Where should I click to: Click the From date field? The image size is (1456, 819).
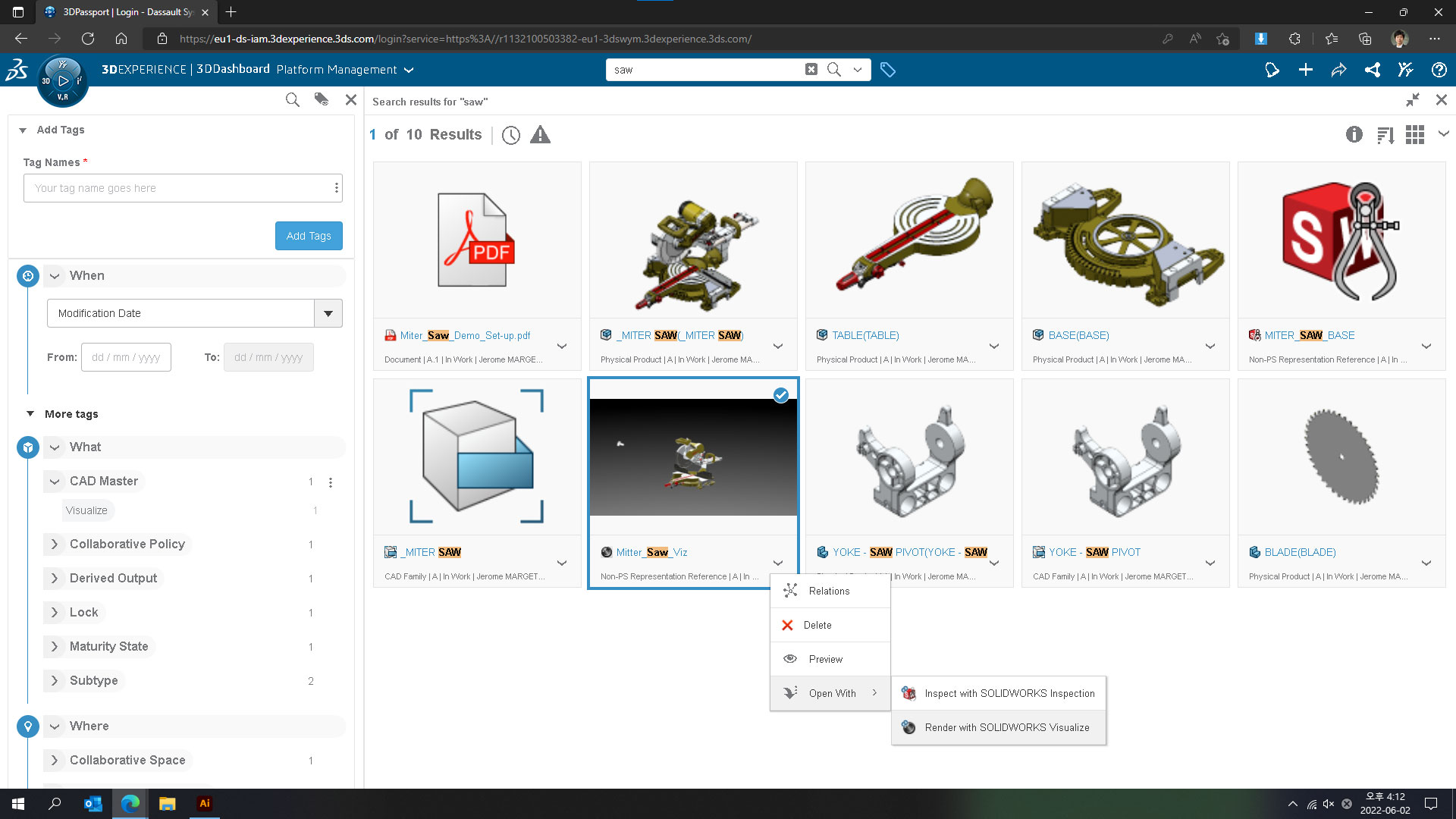[126, 357]
